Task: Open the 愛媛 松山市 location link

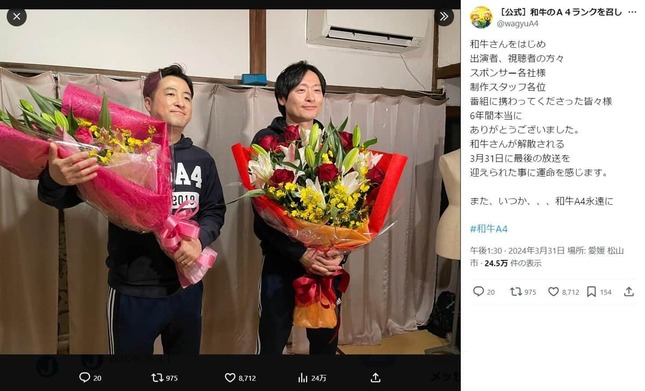Action: tap(606, 251)
